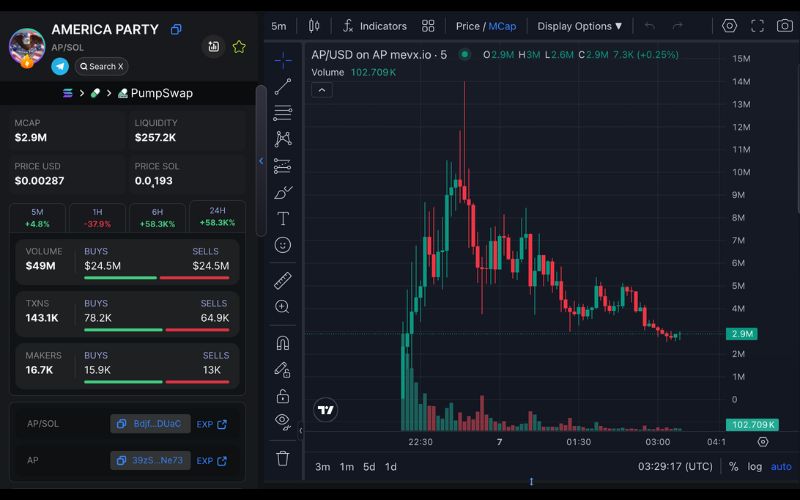This screenshot has height=500, width=800.
Task: Open the emoji icons tool
Action: pyautogui.click(x=283, y=245)
